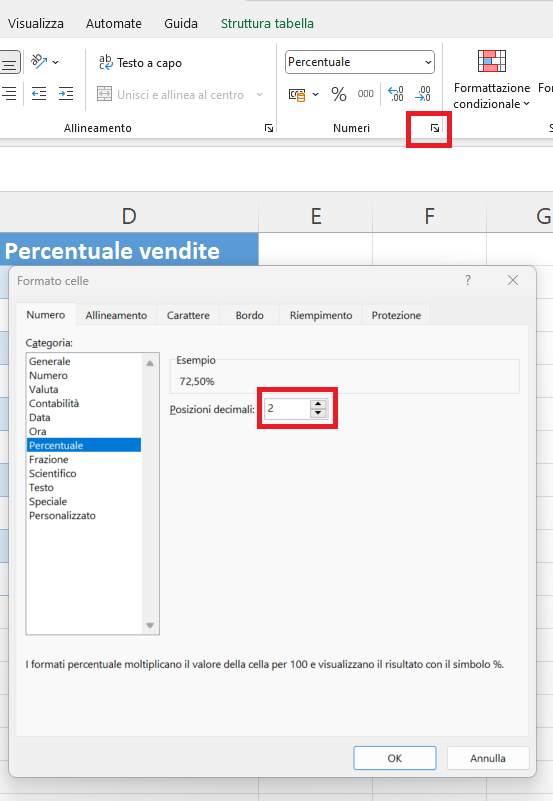Image resolution: width=553 pixels, height=801 pixels.
Task: Select Scientifico in the category list
Action: point(84,474)
